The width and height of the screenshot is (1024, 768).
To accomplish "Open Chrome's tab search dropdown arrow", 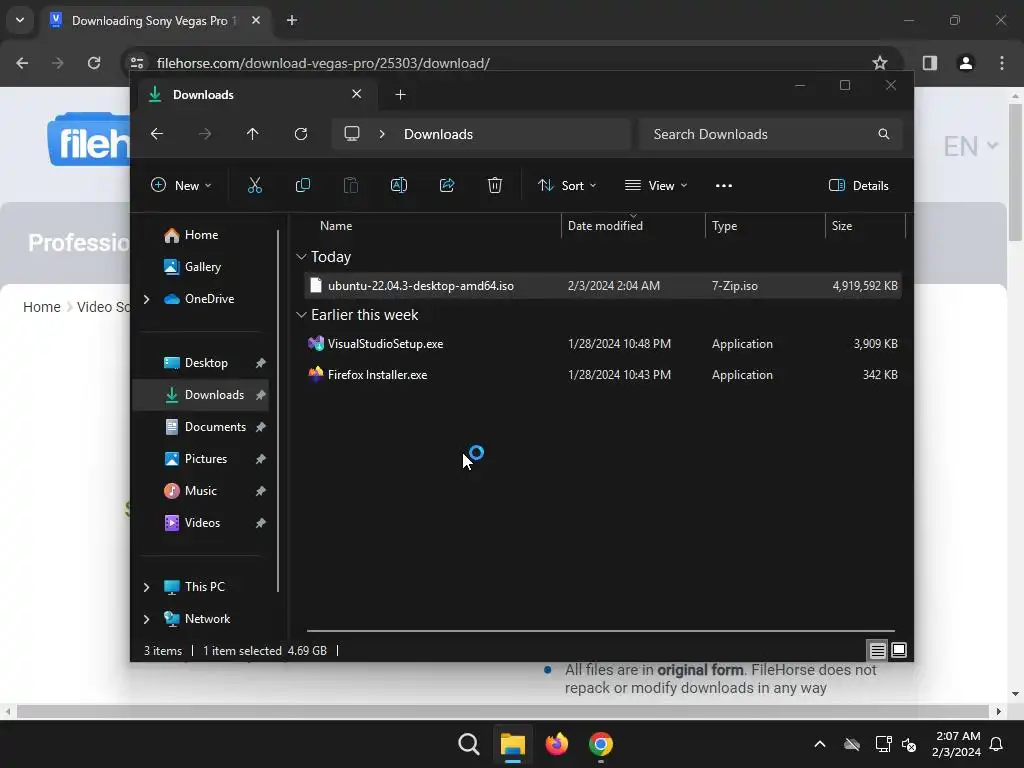I will point(20,20).
